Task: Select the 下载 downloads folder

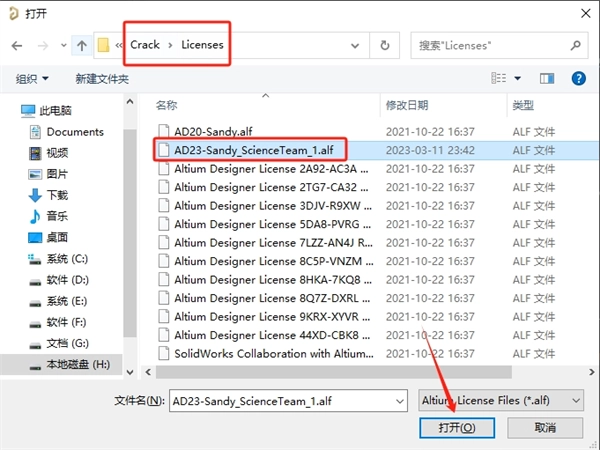Action: tap(57, 195)
